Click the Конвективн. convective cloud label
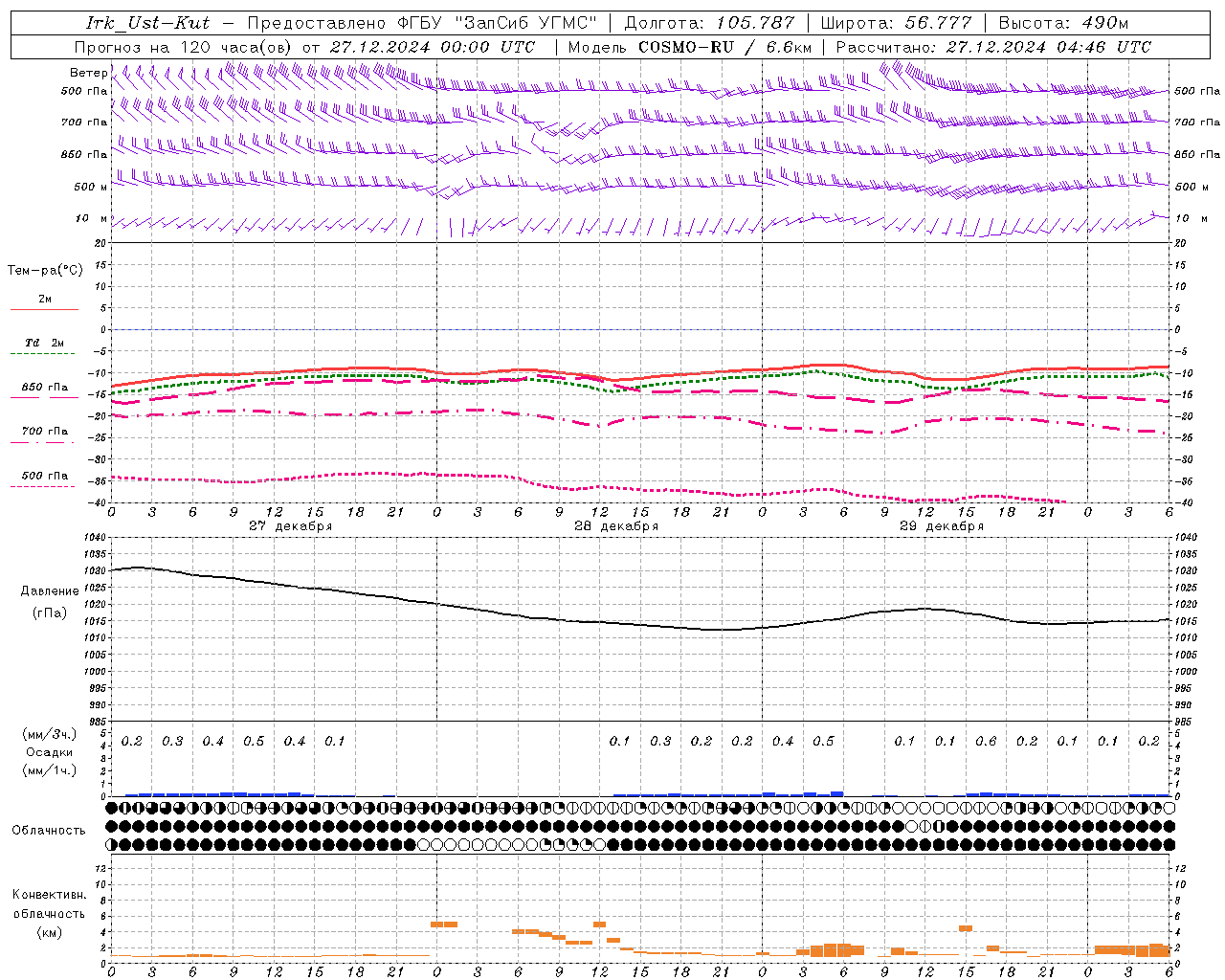The height and width of the screenshot is (980, 1225). [49, 895]
